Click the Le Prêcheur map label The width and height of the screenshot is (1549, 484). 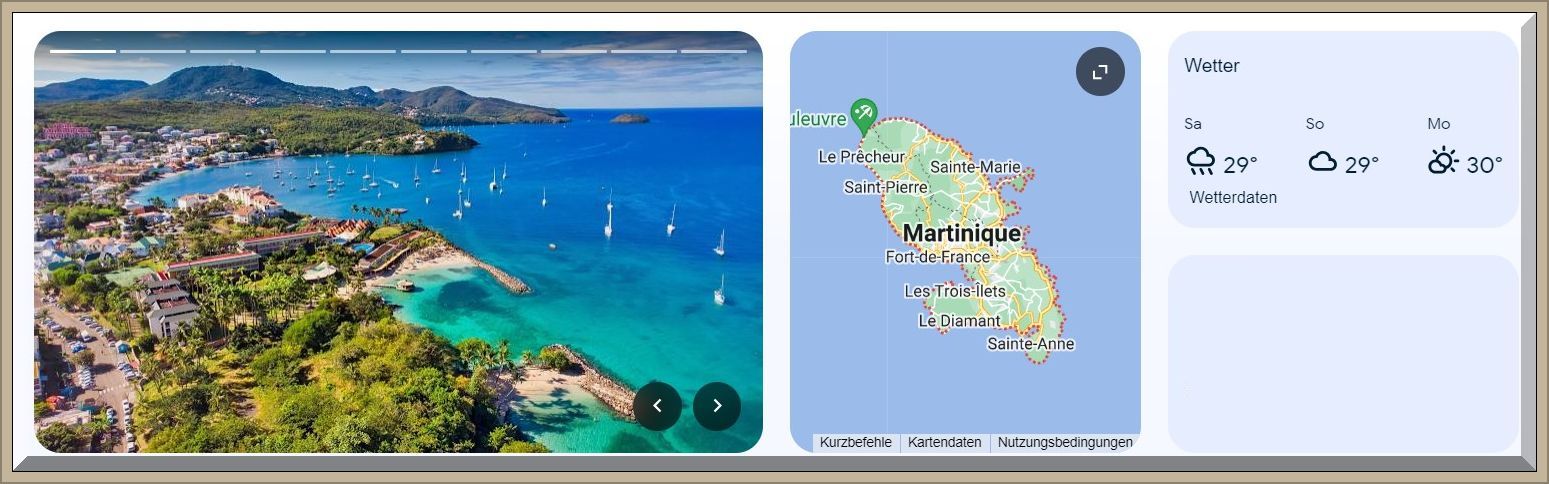coord(861,157)
